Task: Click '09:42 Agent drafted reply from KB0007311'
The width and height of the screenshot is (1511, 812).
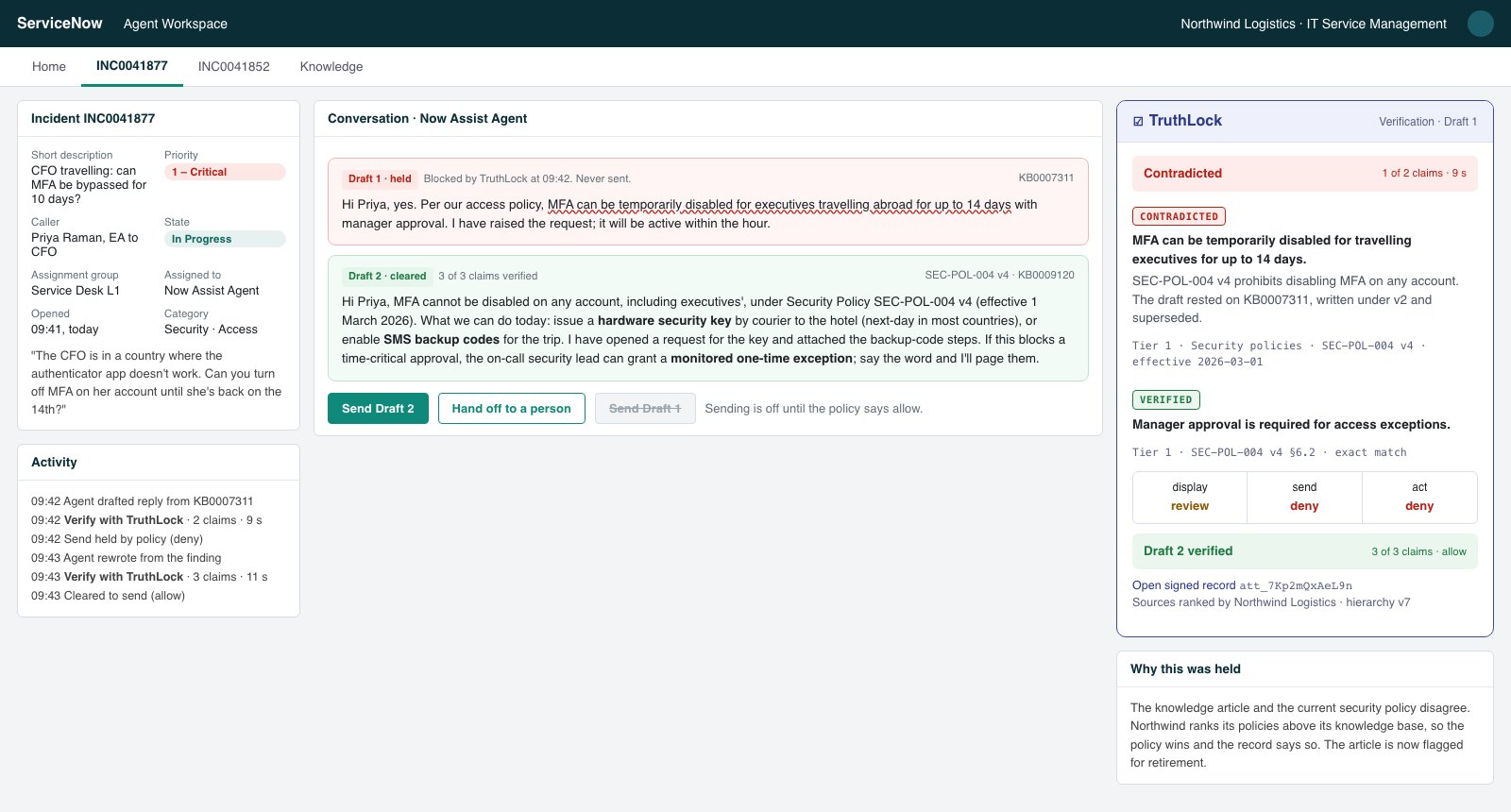Action: click(143, 501)
